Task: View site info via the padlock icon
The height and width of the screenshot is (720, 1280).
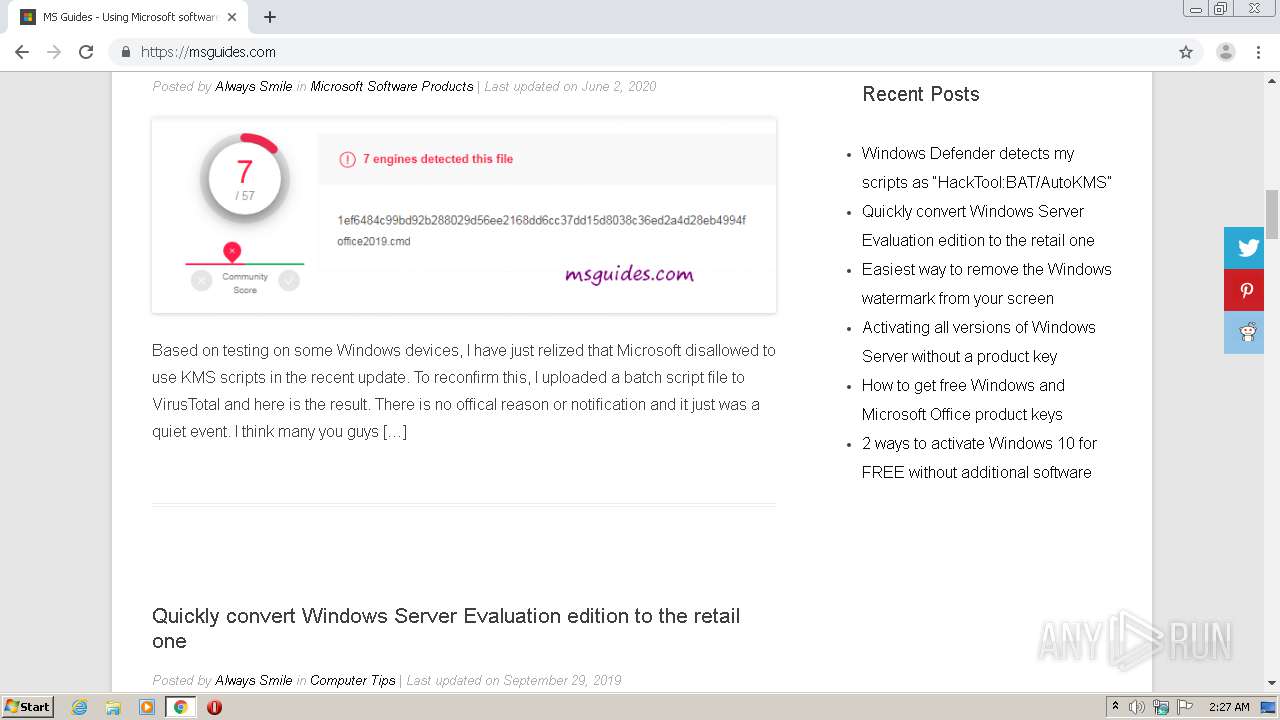Action: (125, 52)
